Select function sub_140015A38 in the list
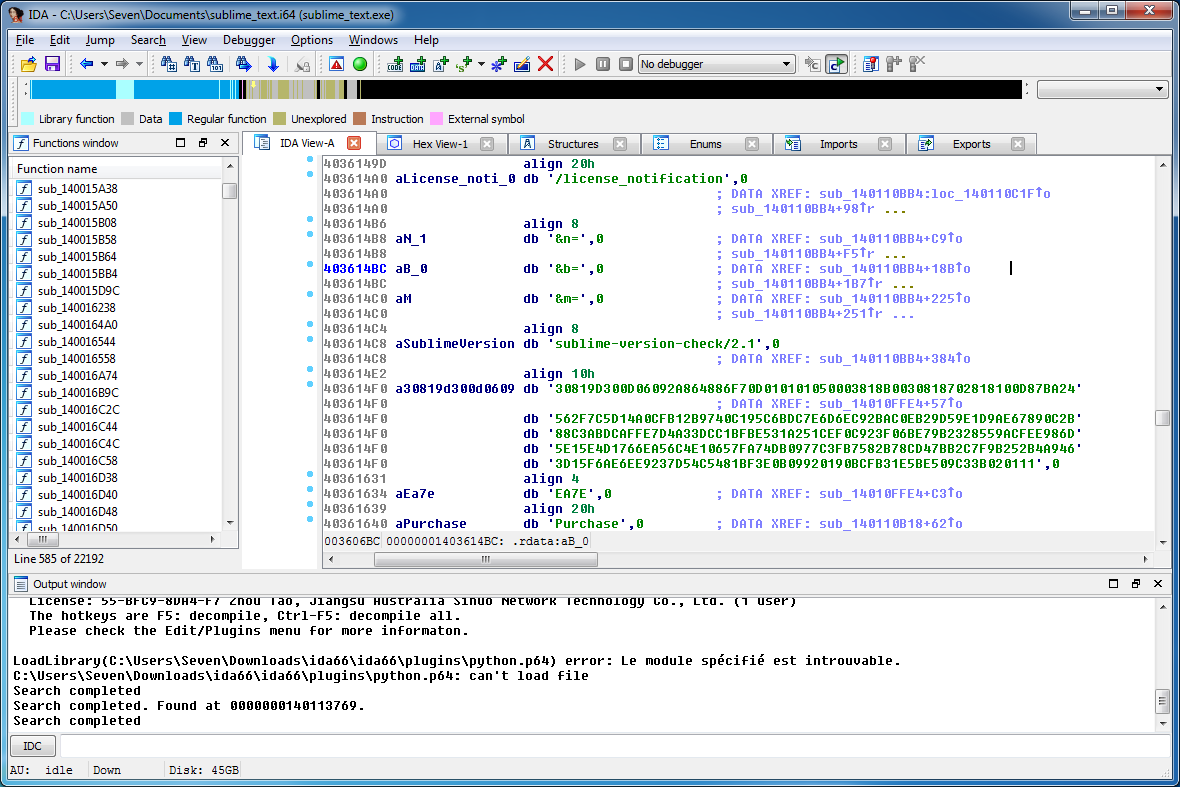Viewport: 1180px width, 787px height. click(x=78, y=189)
